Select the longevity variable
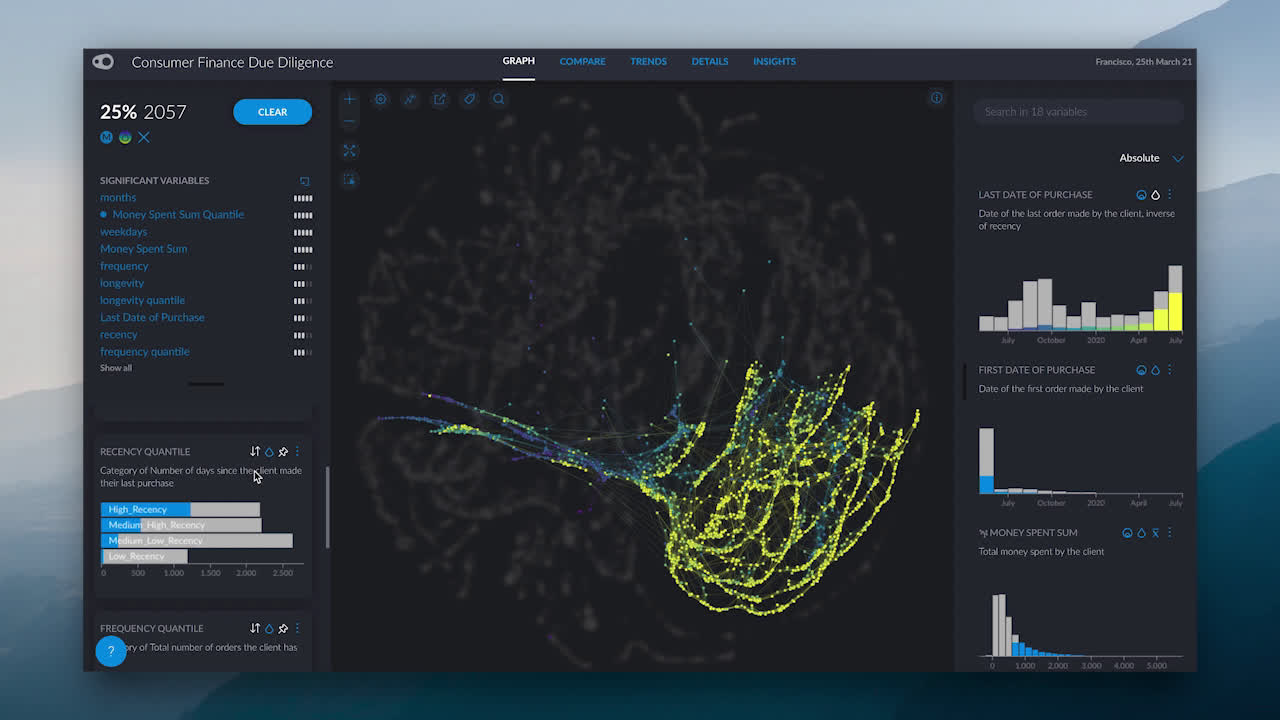The width and height of the screenshot is (1280, 720). [x=122, y=283]
